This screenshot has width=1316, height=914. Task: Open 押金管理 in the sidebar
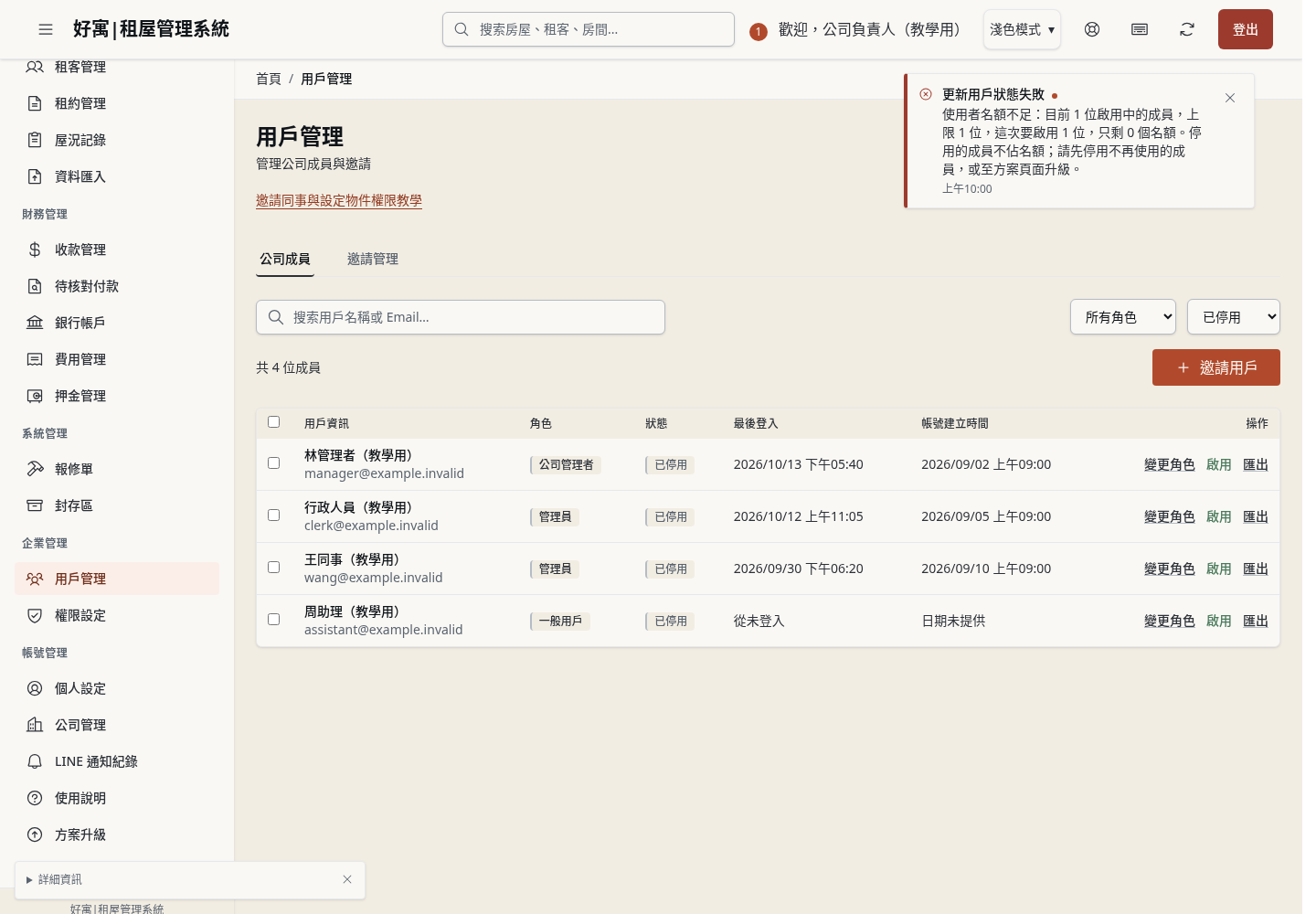tap(117, 396)
